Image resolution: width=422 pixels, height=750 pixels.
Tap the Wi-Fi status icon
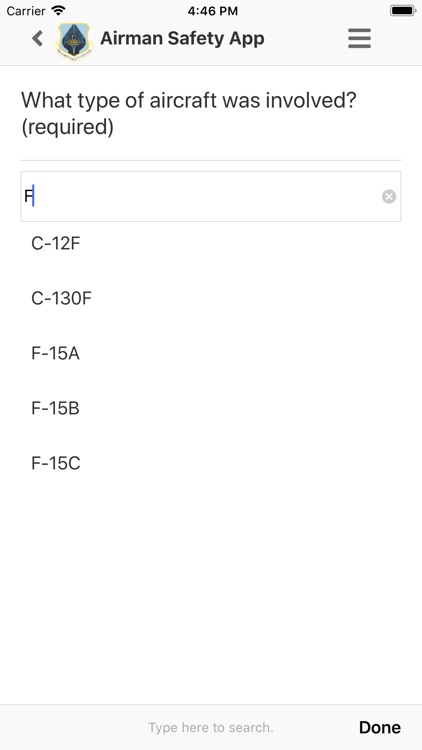pos(58,11)
